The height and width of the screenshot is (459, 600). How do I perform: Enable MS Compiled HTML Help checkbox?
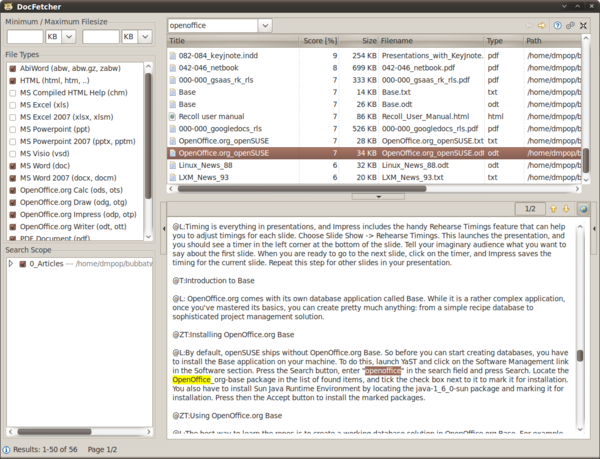point(13,93)
